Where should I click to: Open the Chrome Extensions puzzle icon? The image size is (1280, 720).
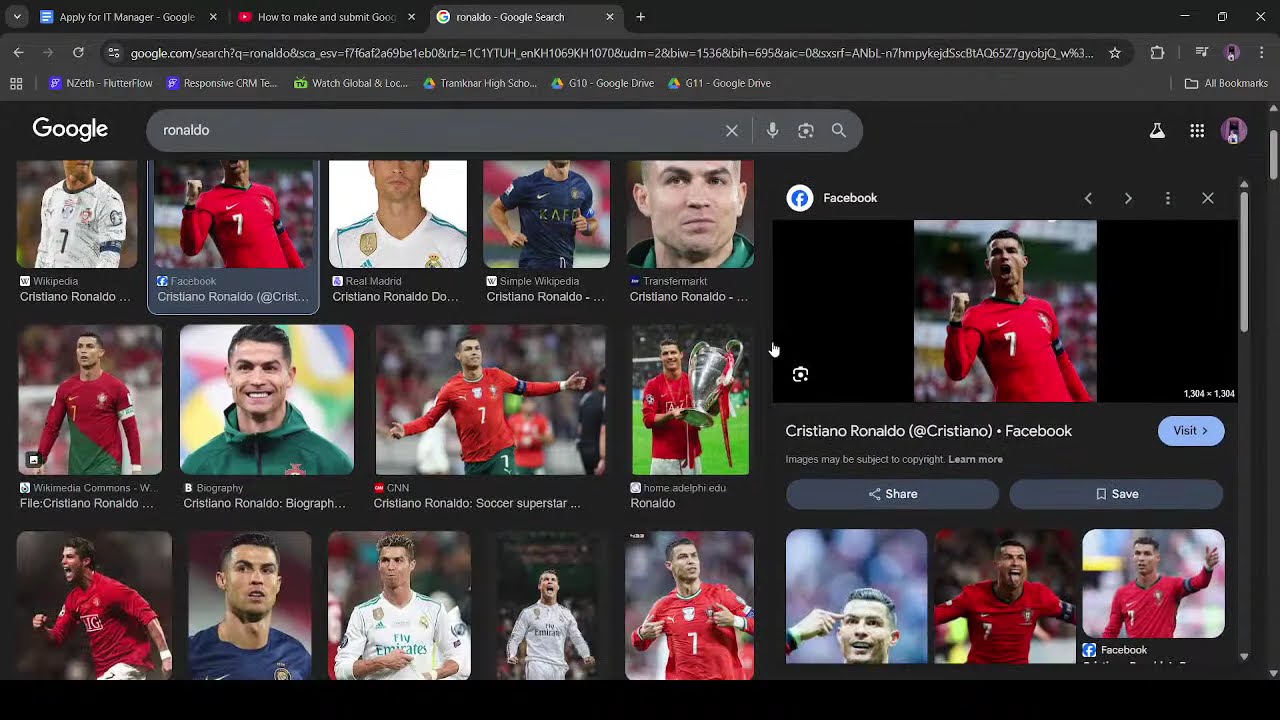coord(1158,53)
